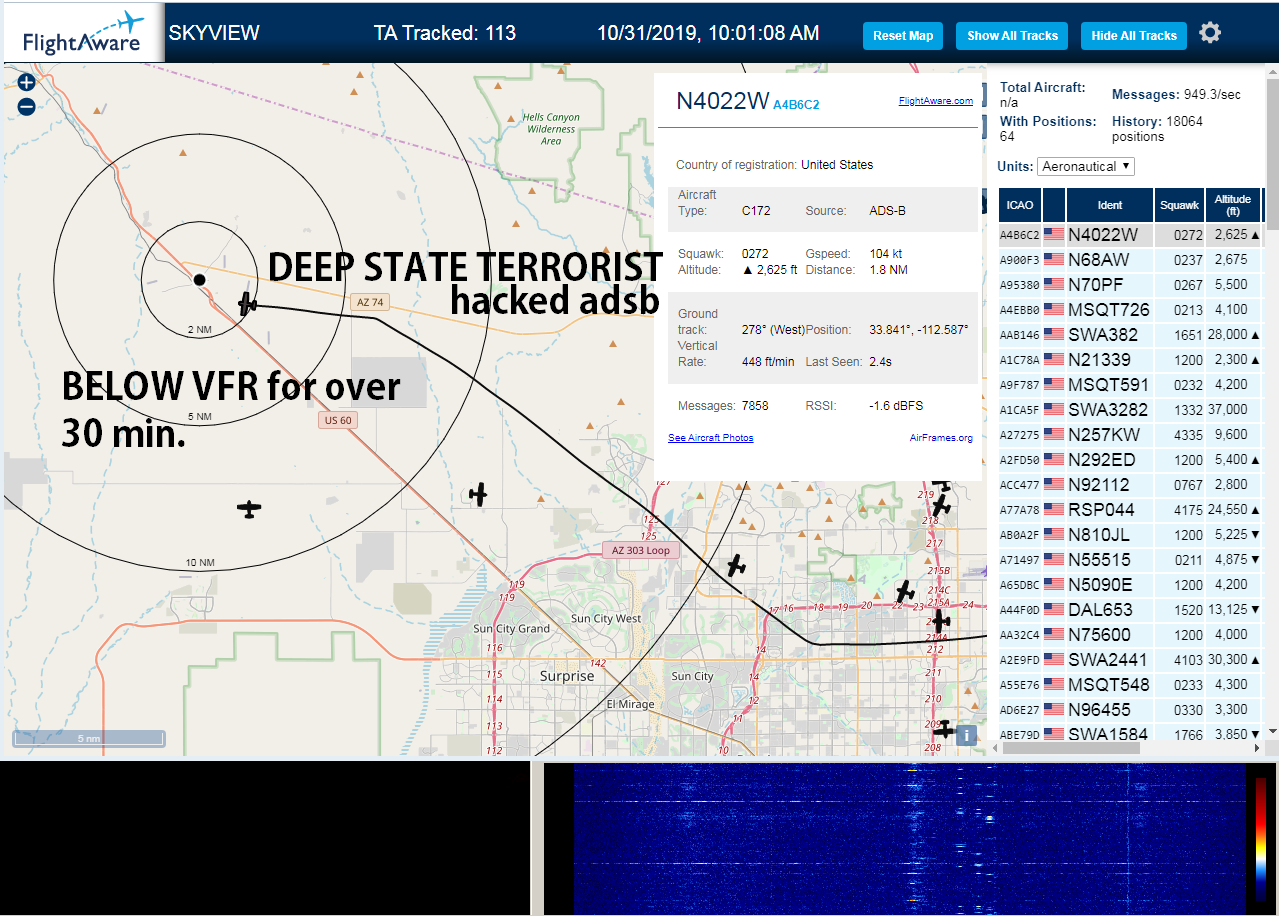The image size is (1279, 917).
Task: Click the receiver site dot at range ring center
Action: tap(200, 279)
